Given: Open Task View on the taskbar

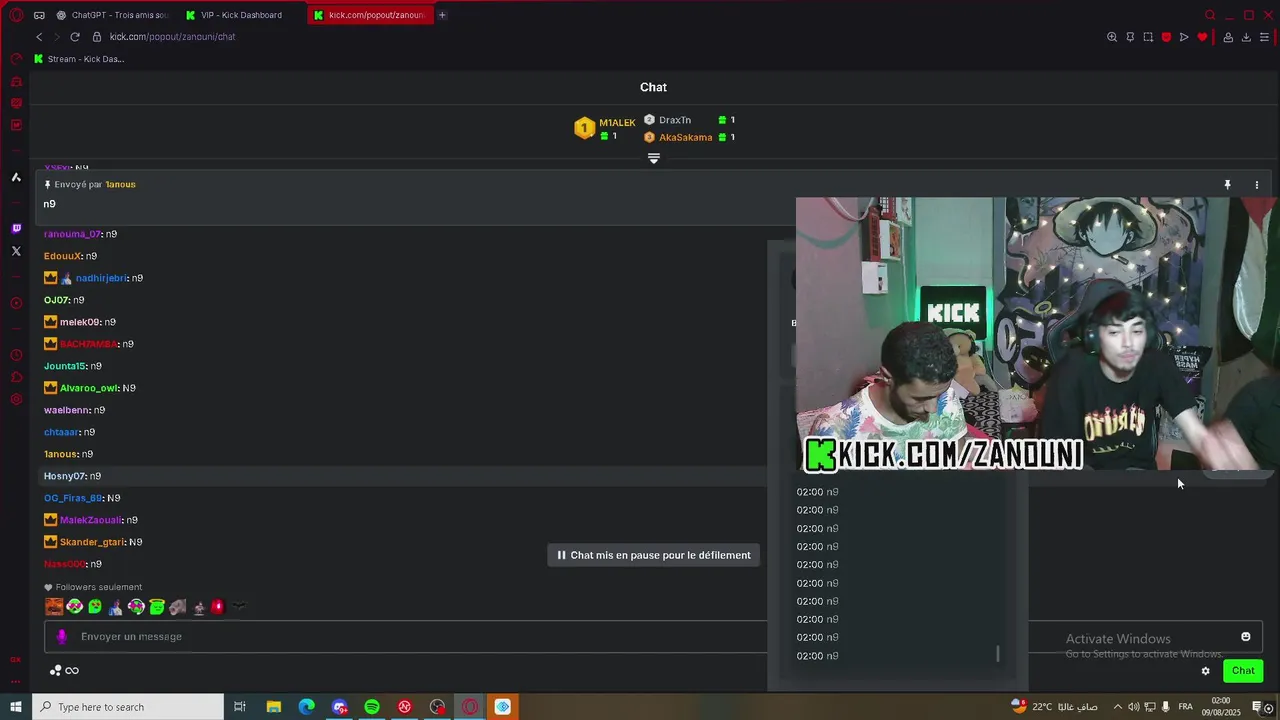Looking at the screenshot, I should [x=240, y=707].
